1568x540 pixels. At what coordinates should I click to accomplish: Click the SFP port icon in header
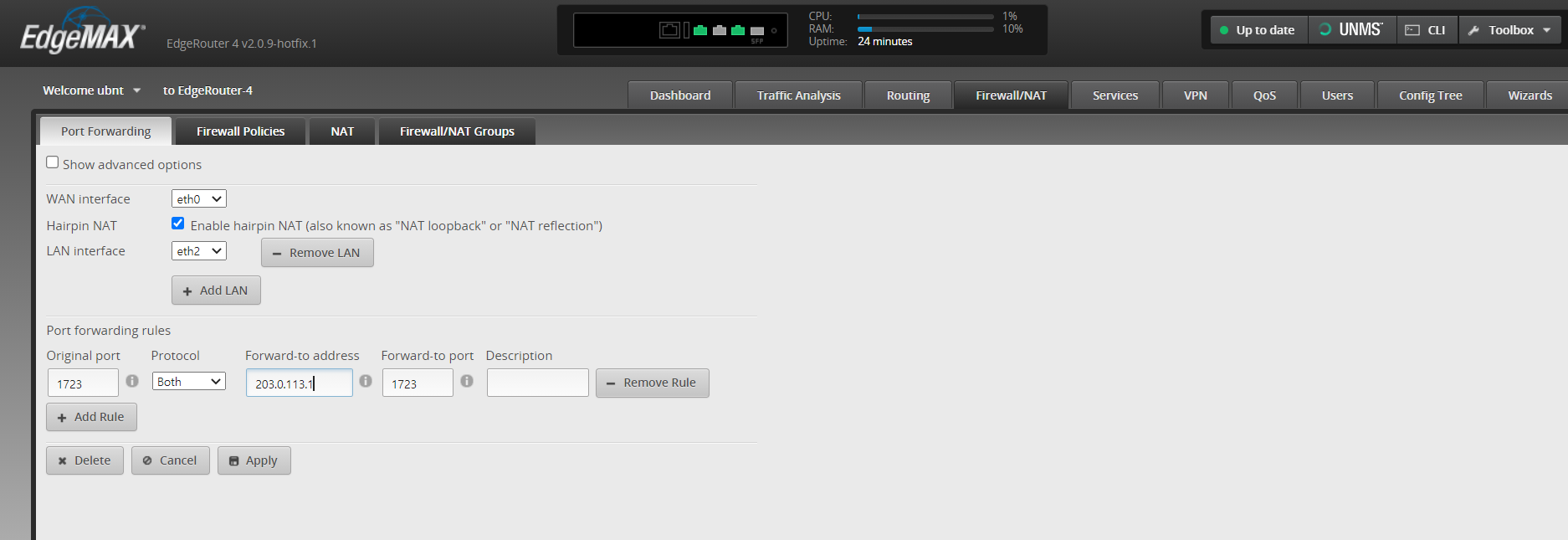(x=757, y=31)
